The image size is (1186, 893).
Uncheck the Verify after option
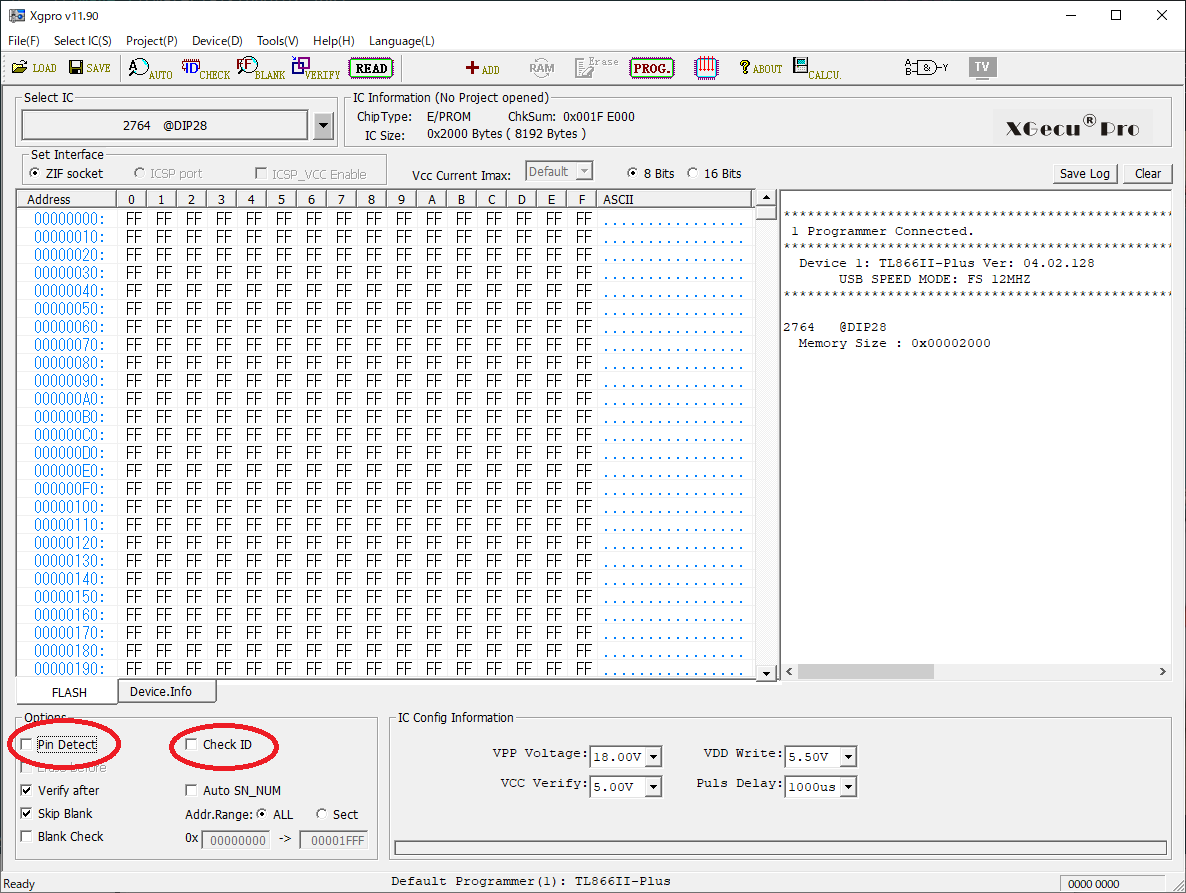click(x=26, y=790)
